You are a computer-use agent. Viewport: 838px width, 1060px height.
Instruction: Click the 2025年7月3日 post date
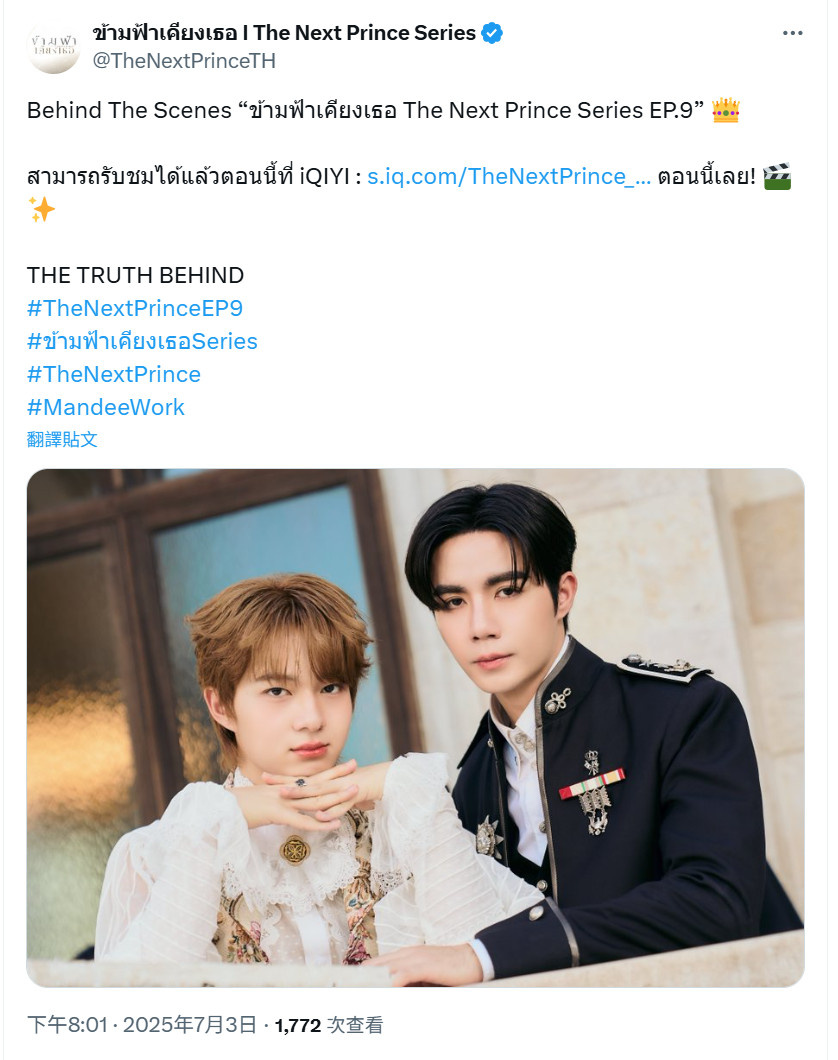[x=190, y=1025]
